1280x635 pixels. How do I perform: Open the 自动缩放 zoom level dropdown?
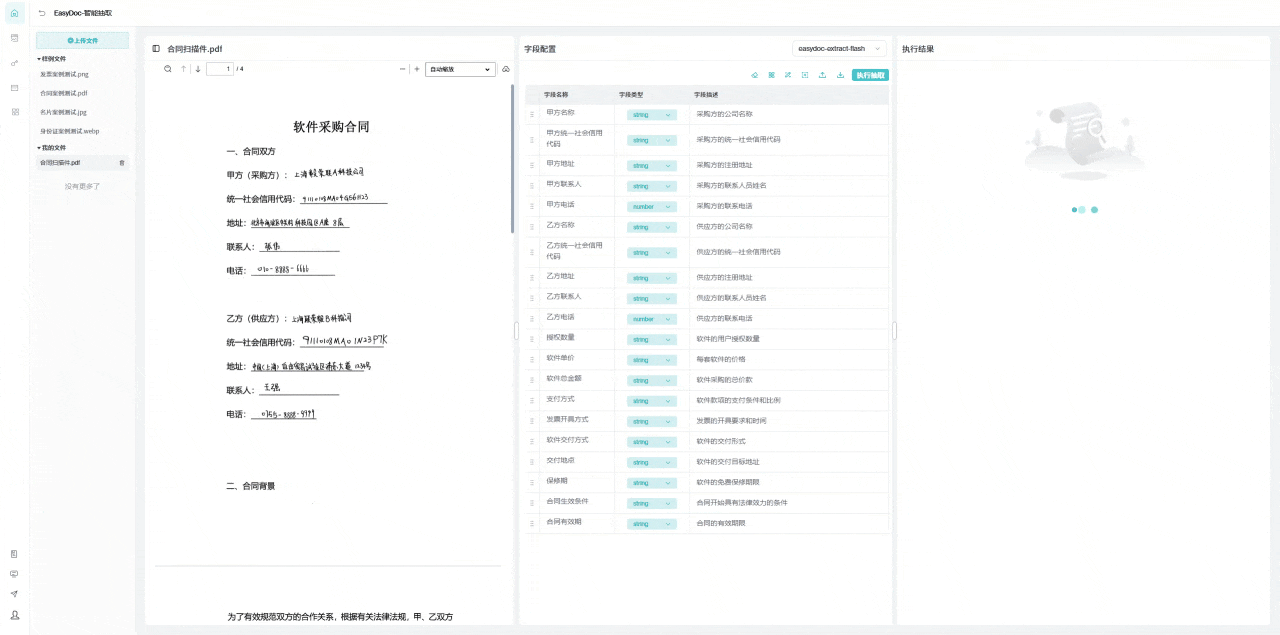(x=459, y=69)
